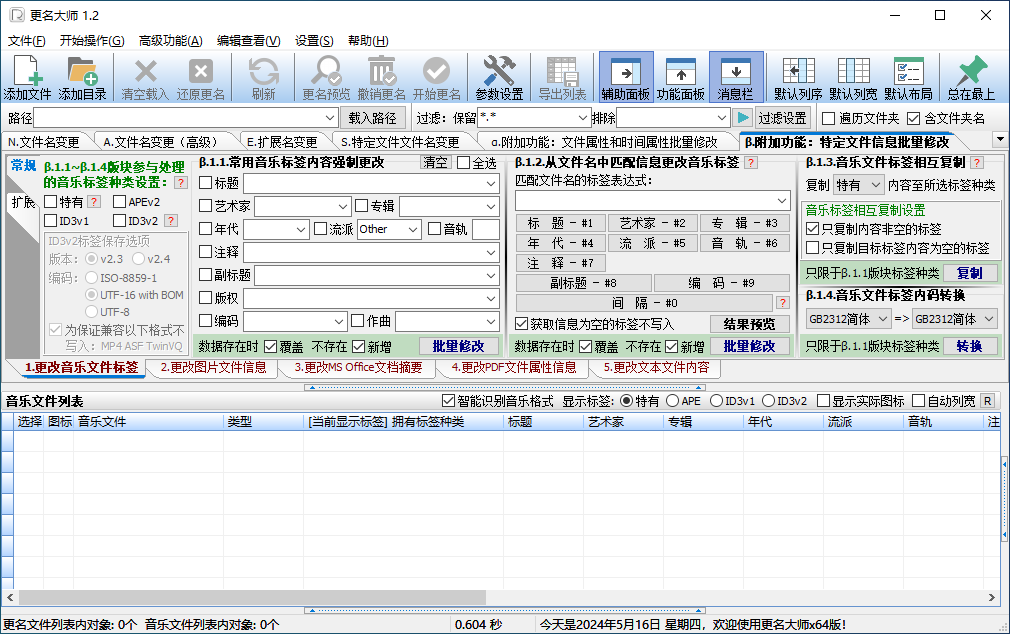
Task: Open the 路径 path dropdown
Action: coord(330,118)
